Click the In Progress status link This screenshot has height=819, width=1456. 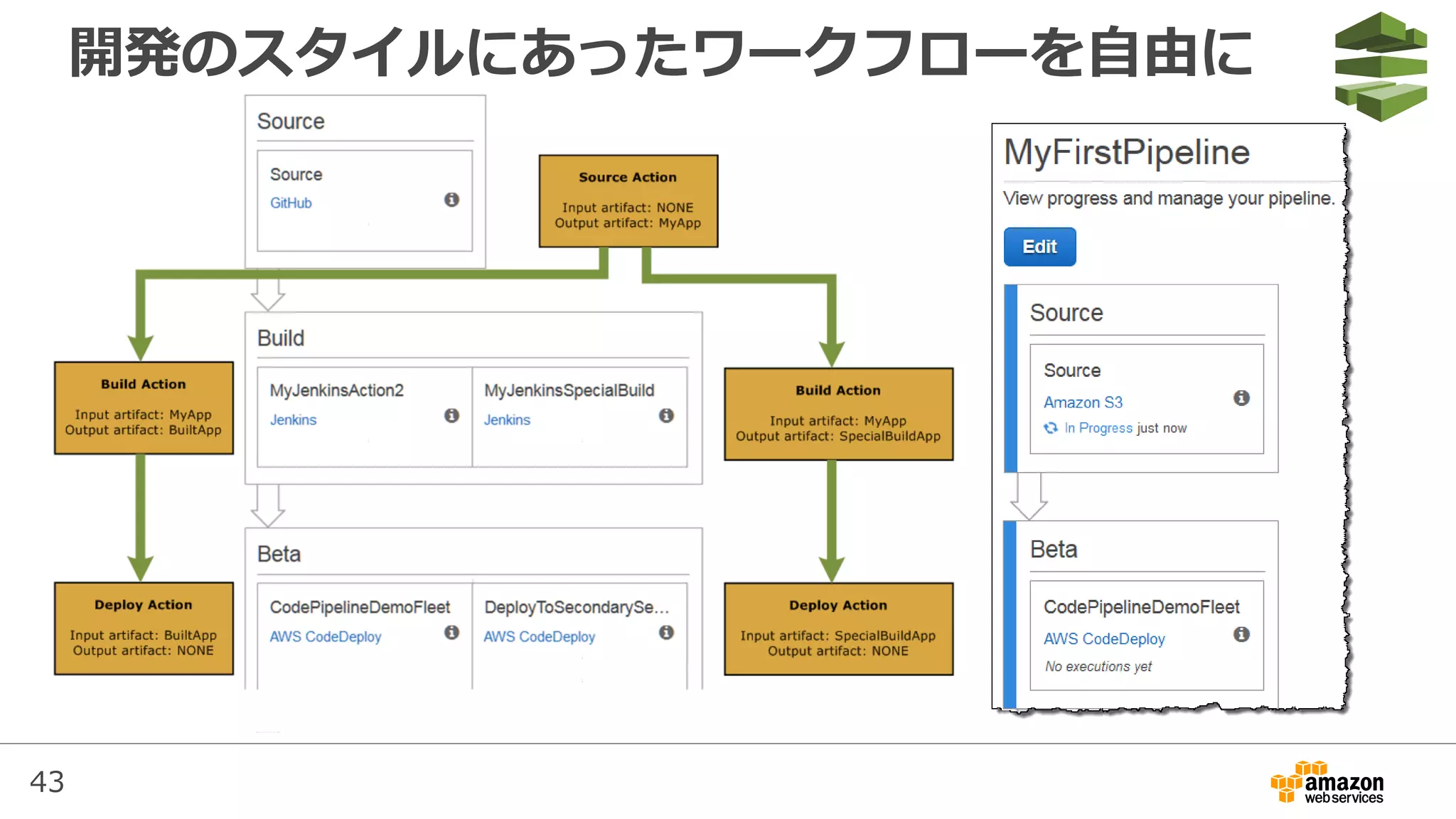pyautogui.click(x=1098, y=428)
